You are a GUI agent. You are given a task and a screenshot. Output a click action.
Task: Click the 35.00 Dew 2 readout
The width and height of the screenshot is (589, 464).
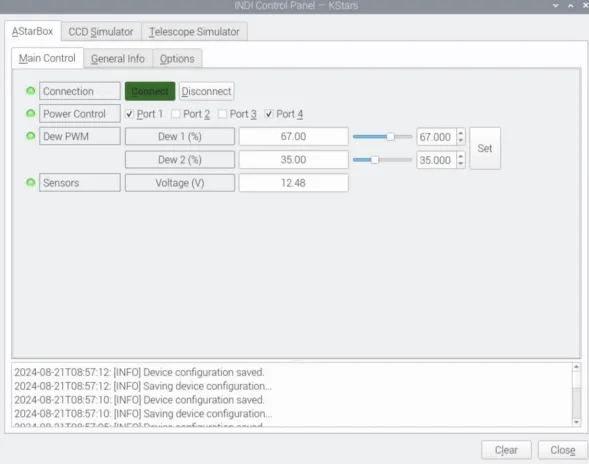[294, 160]
